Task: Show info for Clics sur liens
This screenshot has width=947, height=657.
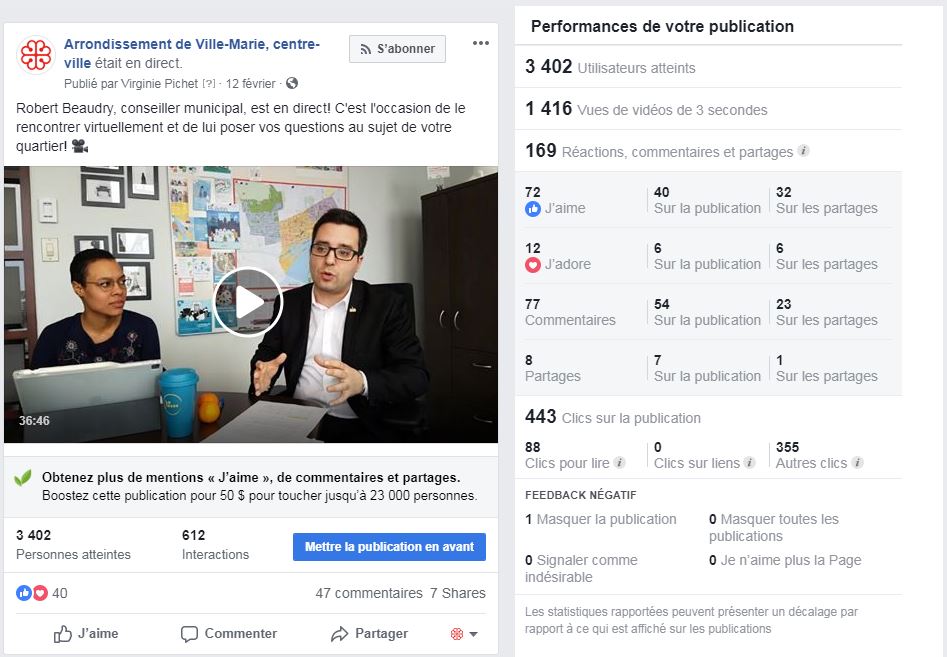Action: [x=750, y=463]
